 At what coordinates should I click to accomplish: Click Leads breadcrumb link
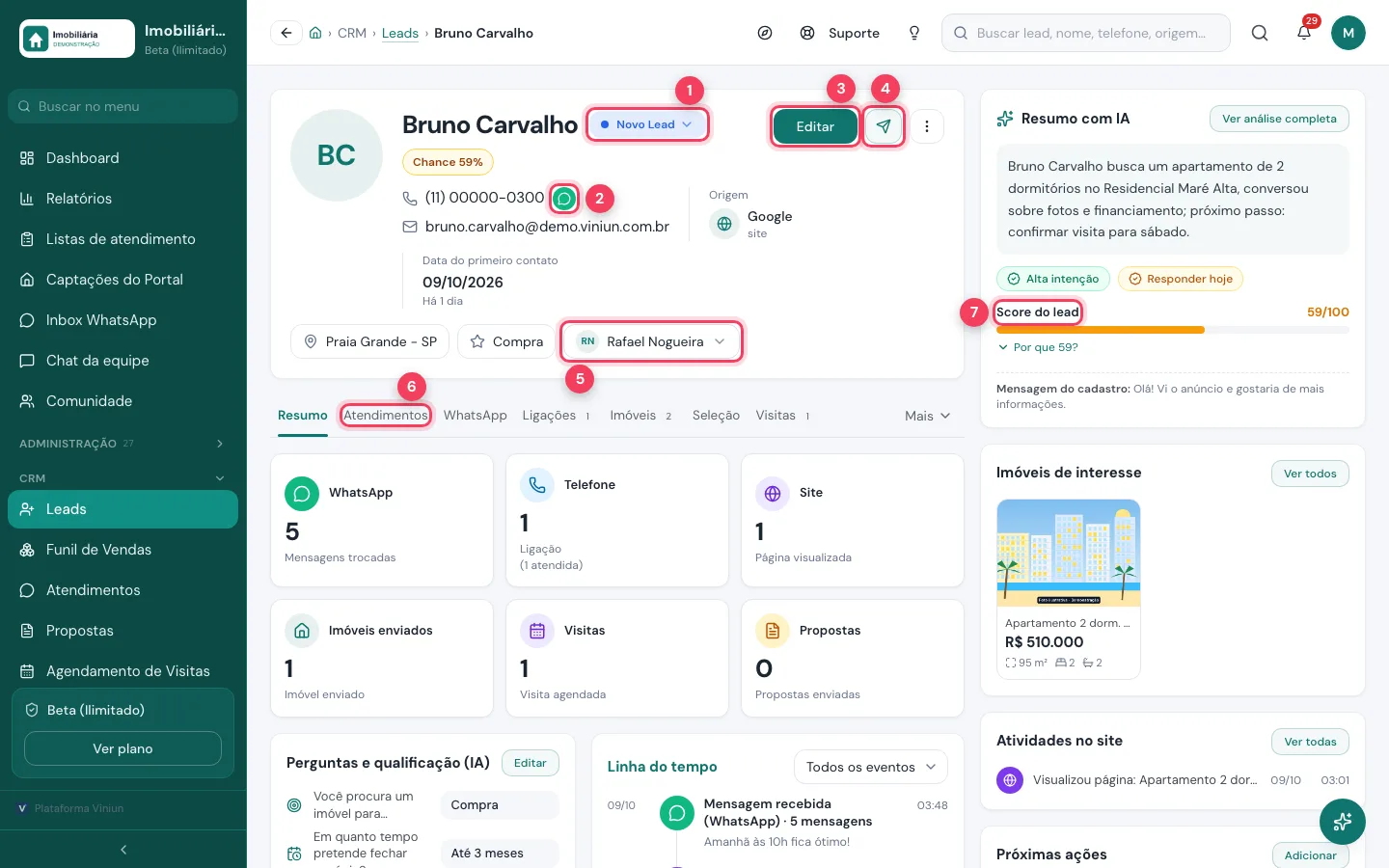coord(400,33)
